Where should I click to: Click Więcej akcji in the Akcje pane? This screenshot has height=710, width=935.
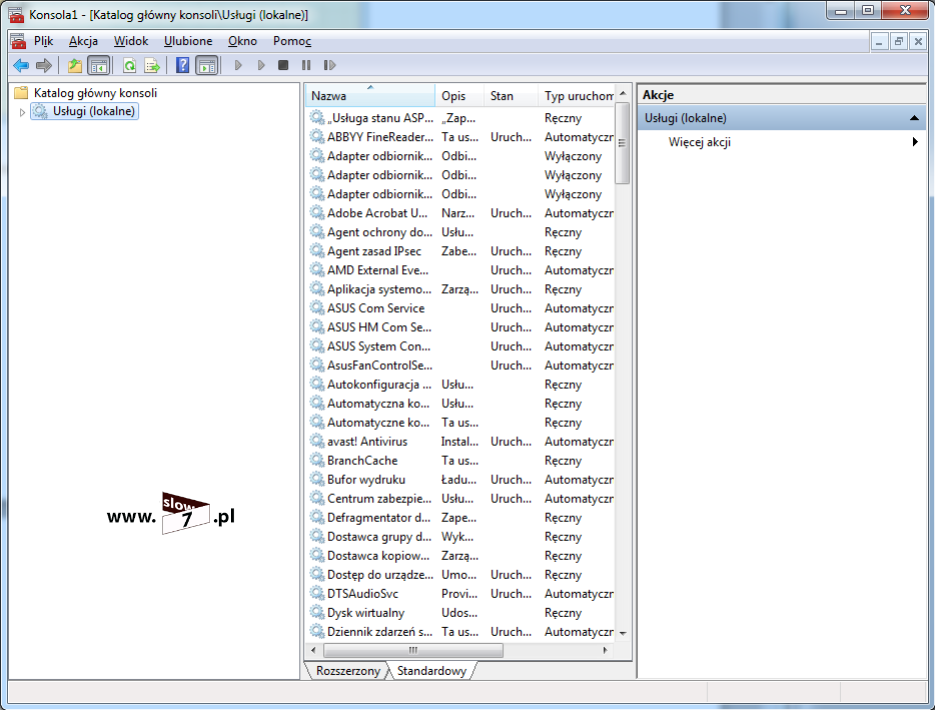pyautogui.click(x=699, y=142)
